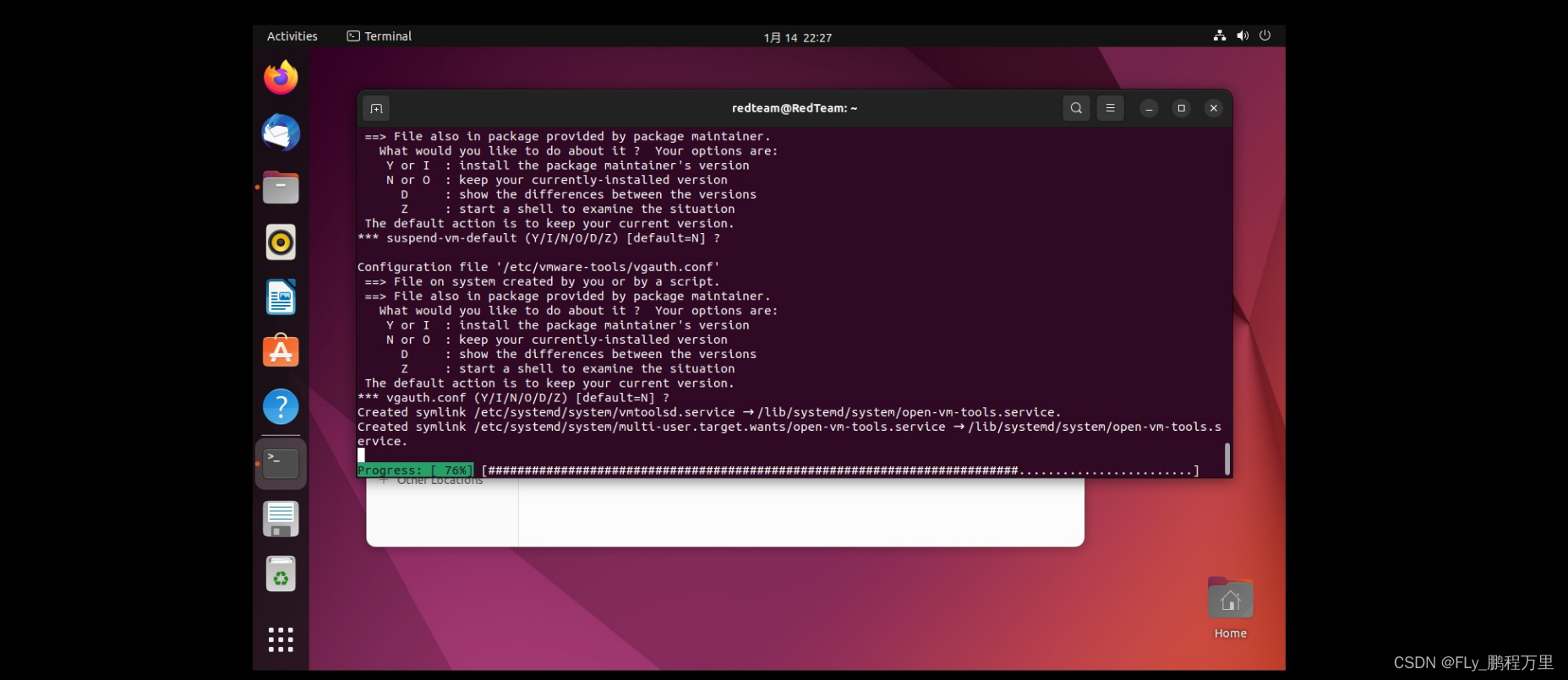This screenshot has height=680, width=1568.
Task: Open the Home folder on desktop
Action: [x=1230, y=608]
